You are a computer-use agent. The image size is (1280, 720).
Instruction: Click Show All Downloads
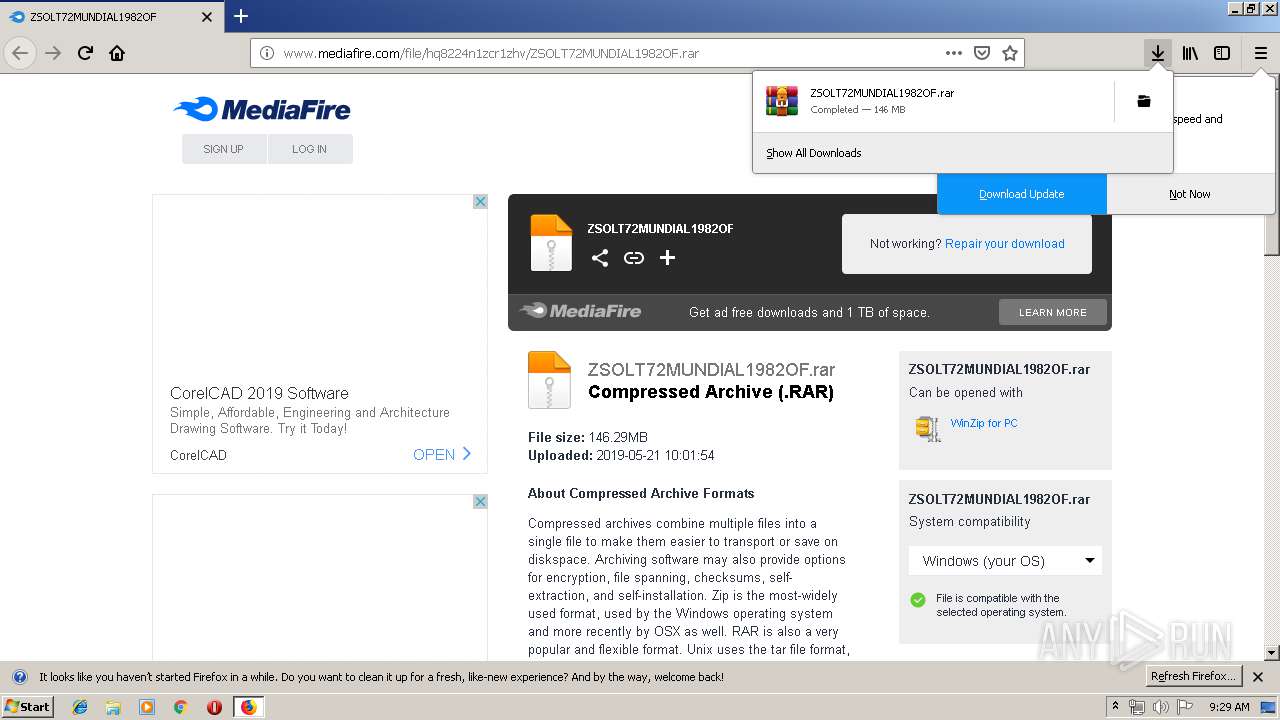click(814, 153)
